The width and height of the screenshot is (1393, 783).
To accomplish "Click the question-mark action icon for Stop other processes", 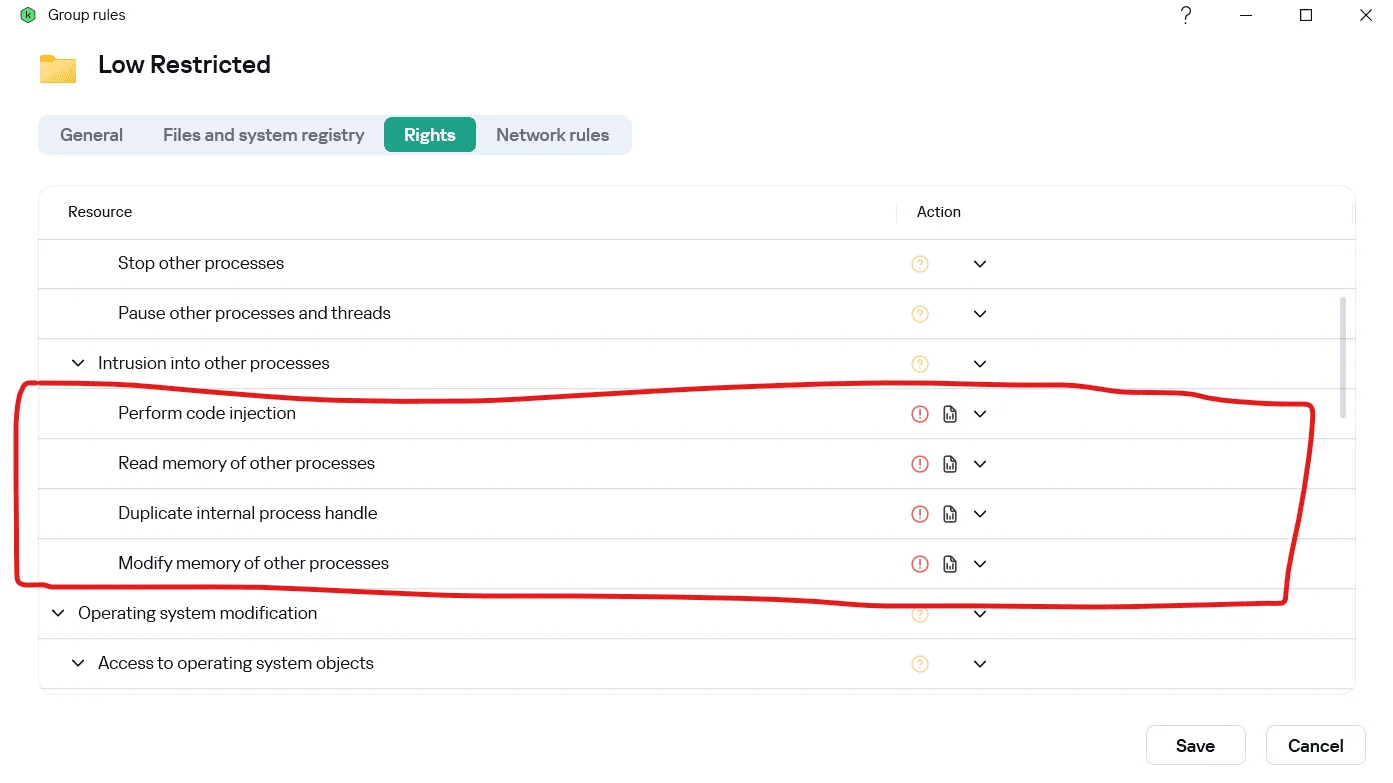I will (x=920, y=264).
